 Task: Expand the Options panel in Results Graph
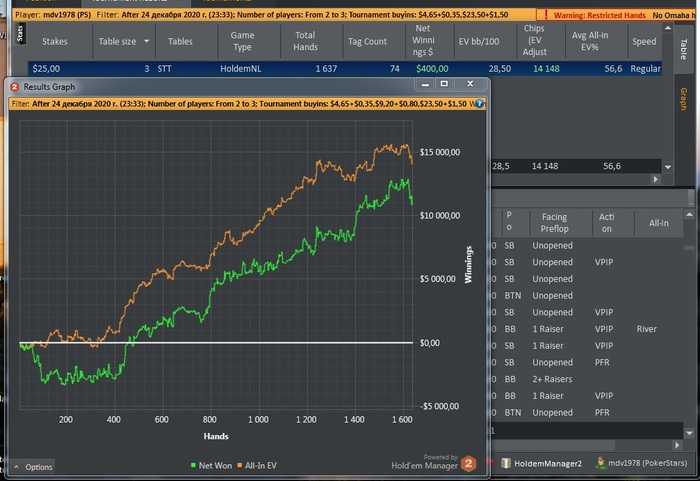click(33, 467)
